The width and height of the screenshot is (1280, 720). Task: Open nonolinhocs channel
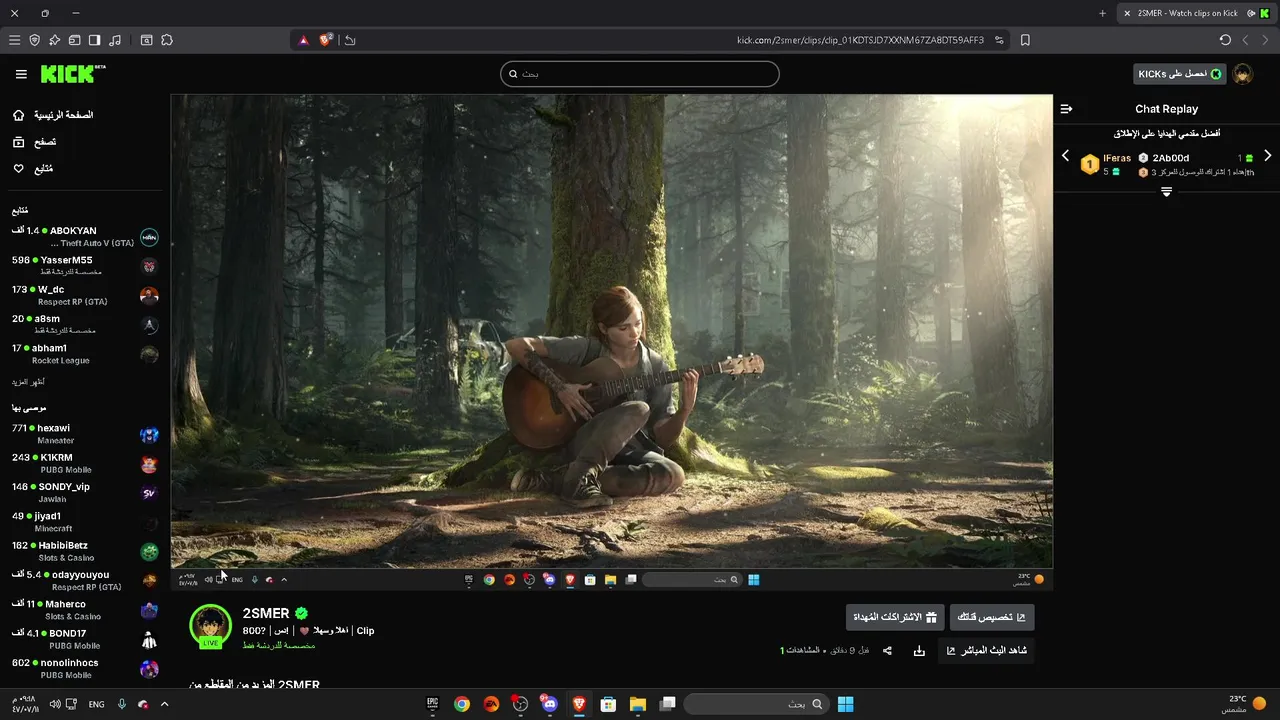coord(85,668)
